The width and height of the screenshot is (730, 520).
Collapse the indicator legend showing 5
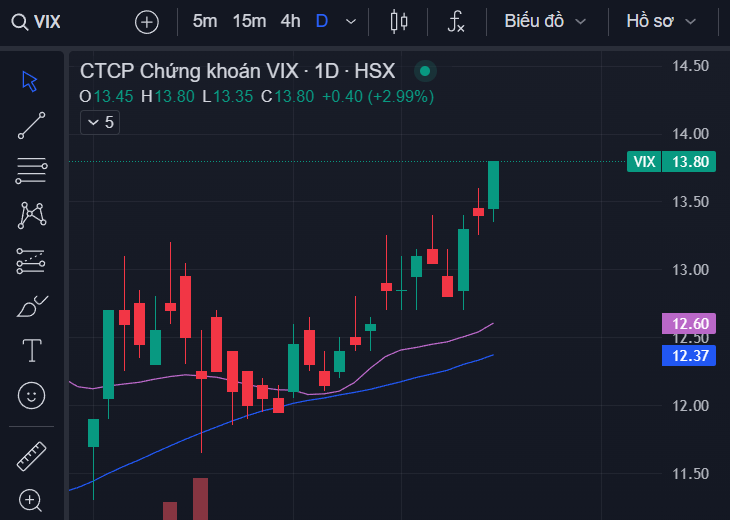click(x=100, y=122)
